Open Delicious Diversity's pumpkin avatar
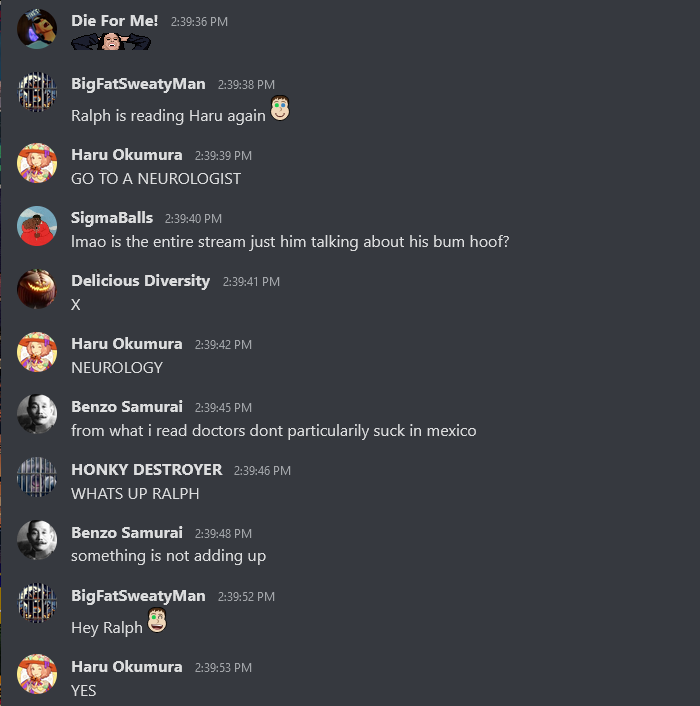 coord(37,289)
